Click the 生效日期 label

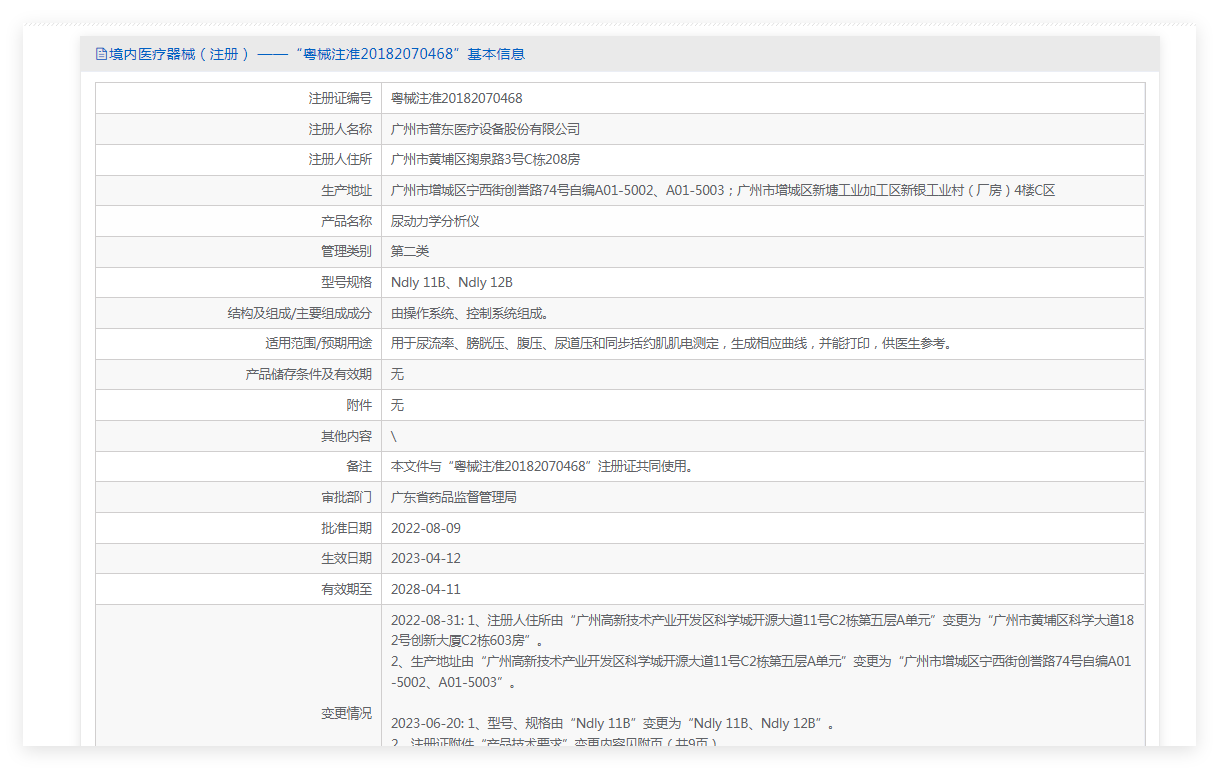pos(346,558)
